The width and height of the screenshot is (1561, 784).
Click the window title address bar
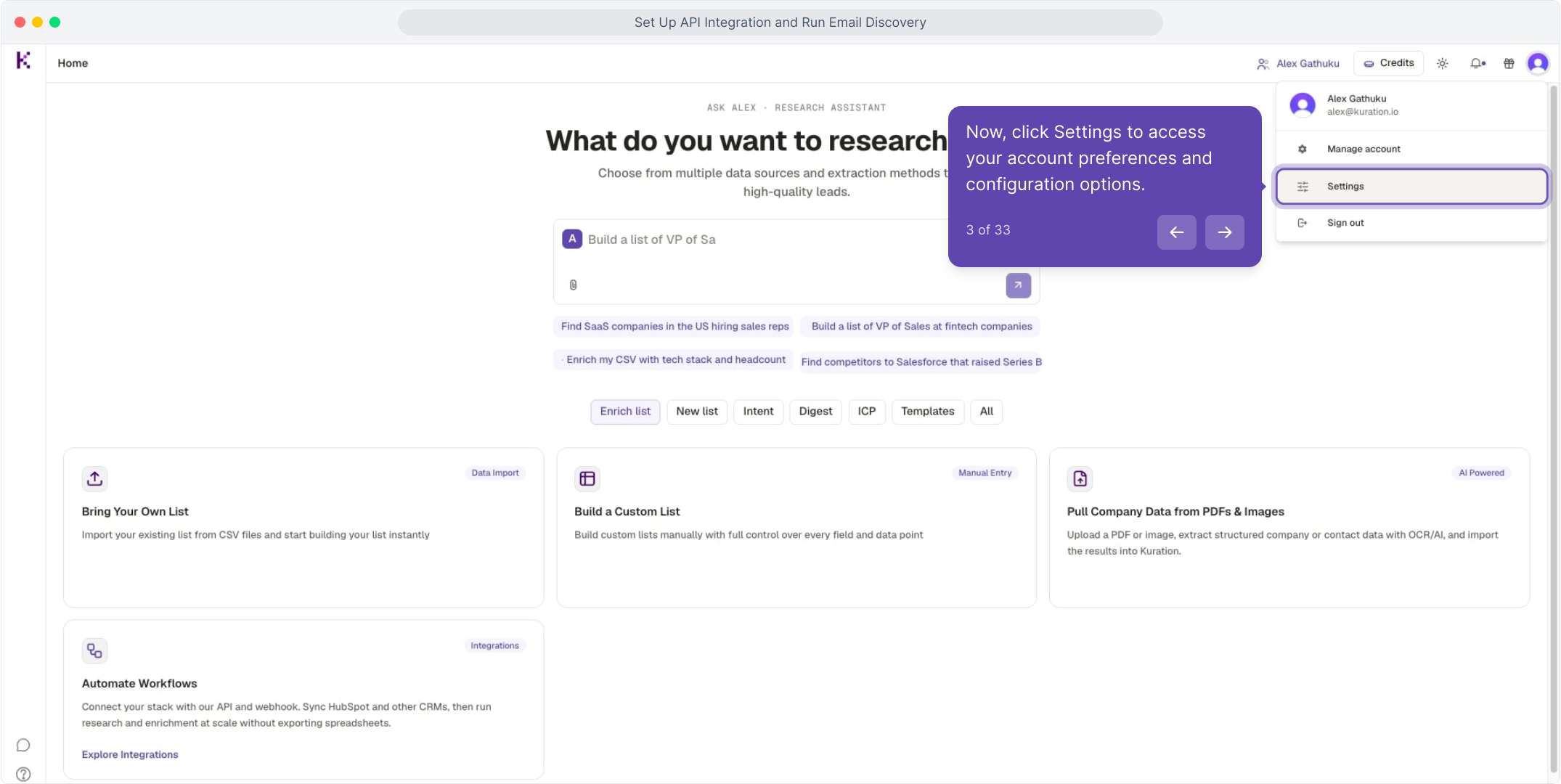[780, 23]
